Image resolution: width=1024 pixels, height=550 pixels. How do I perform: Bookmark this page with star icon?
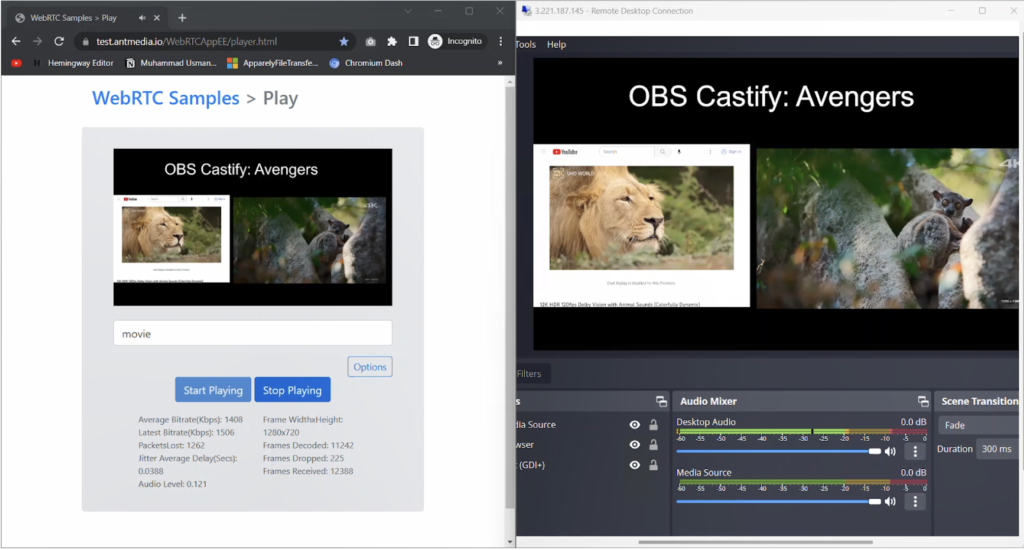pos(344,41)
